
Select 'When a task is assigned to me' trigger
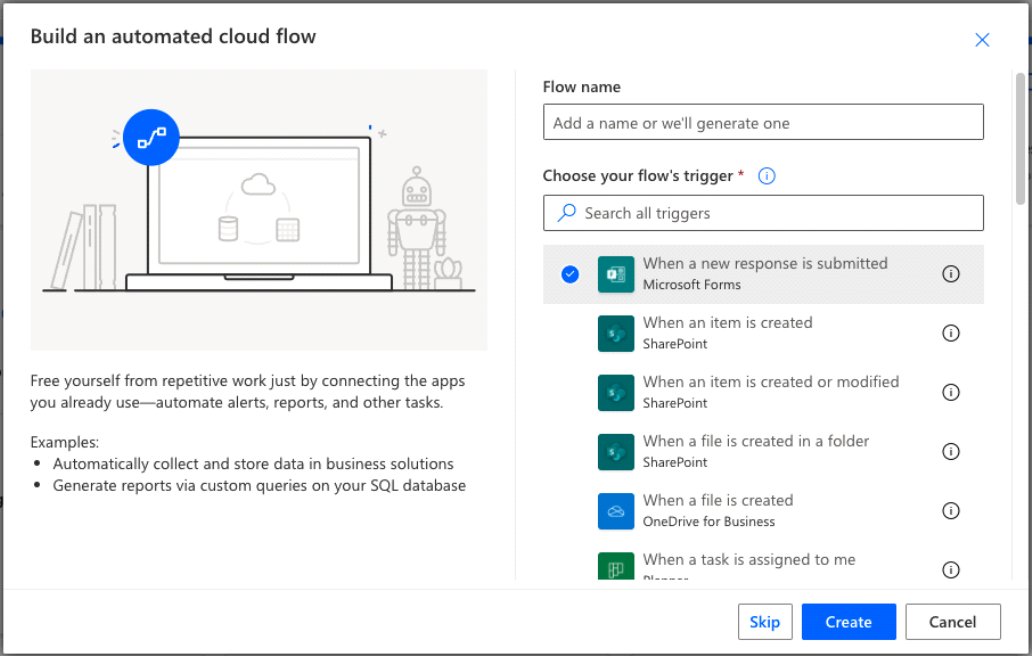pos(748,560)
